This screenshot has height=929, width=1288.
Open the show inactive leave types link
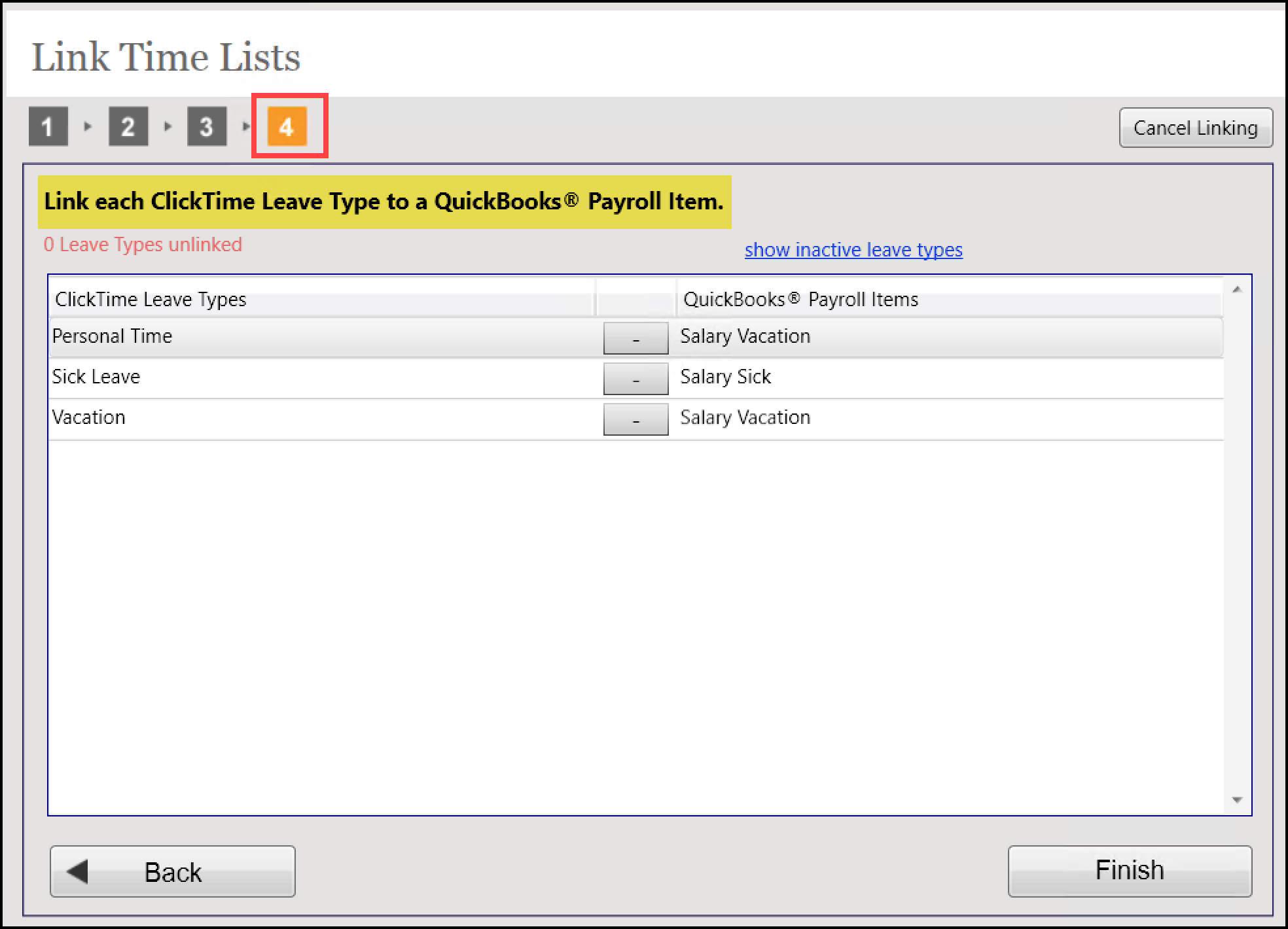[853, 250]
